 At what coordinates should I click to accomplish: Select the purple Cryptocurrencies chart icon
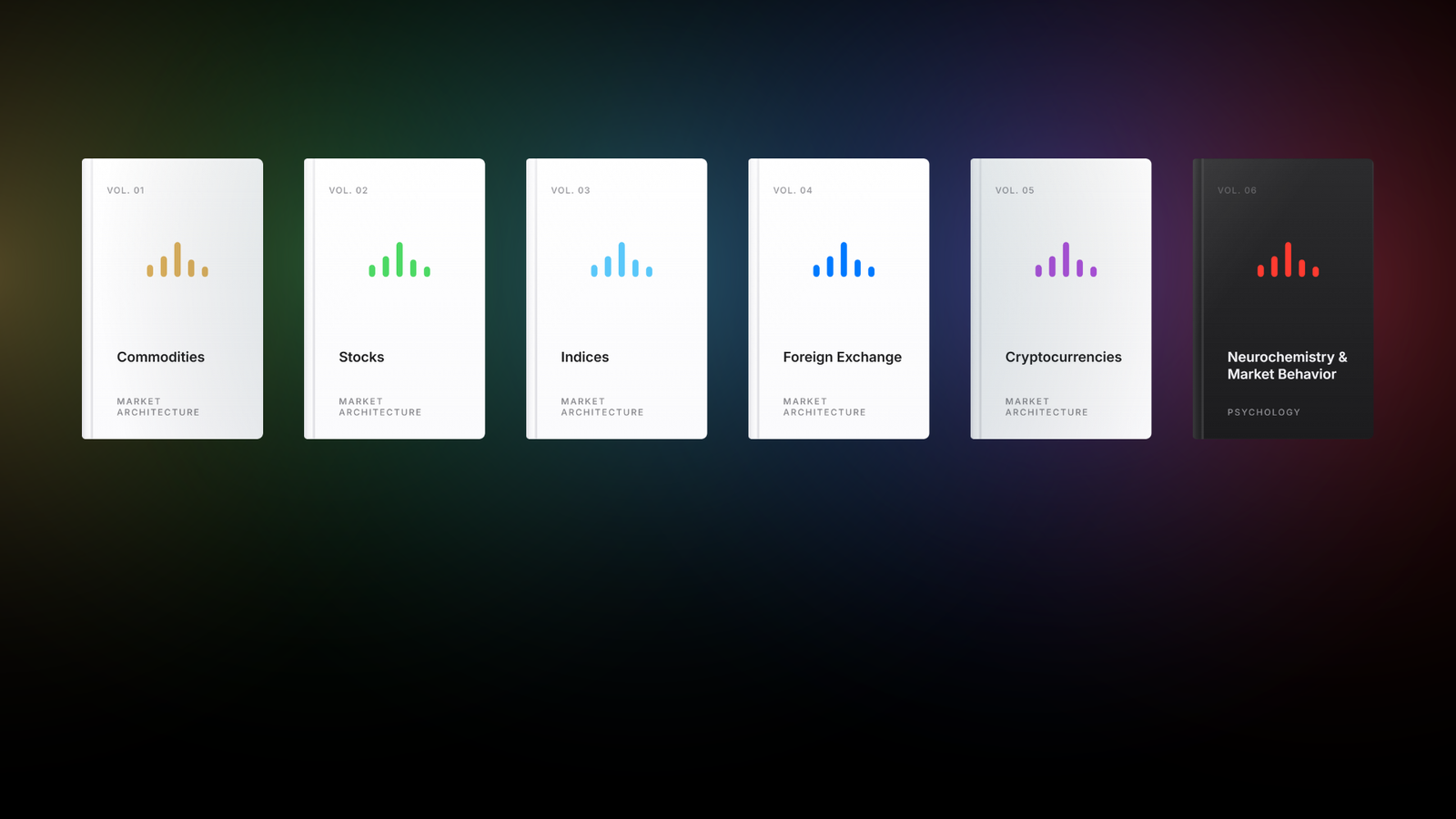click(1066, 259)
